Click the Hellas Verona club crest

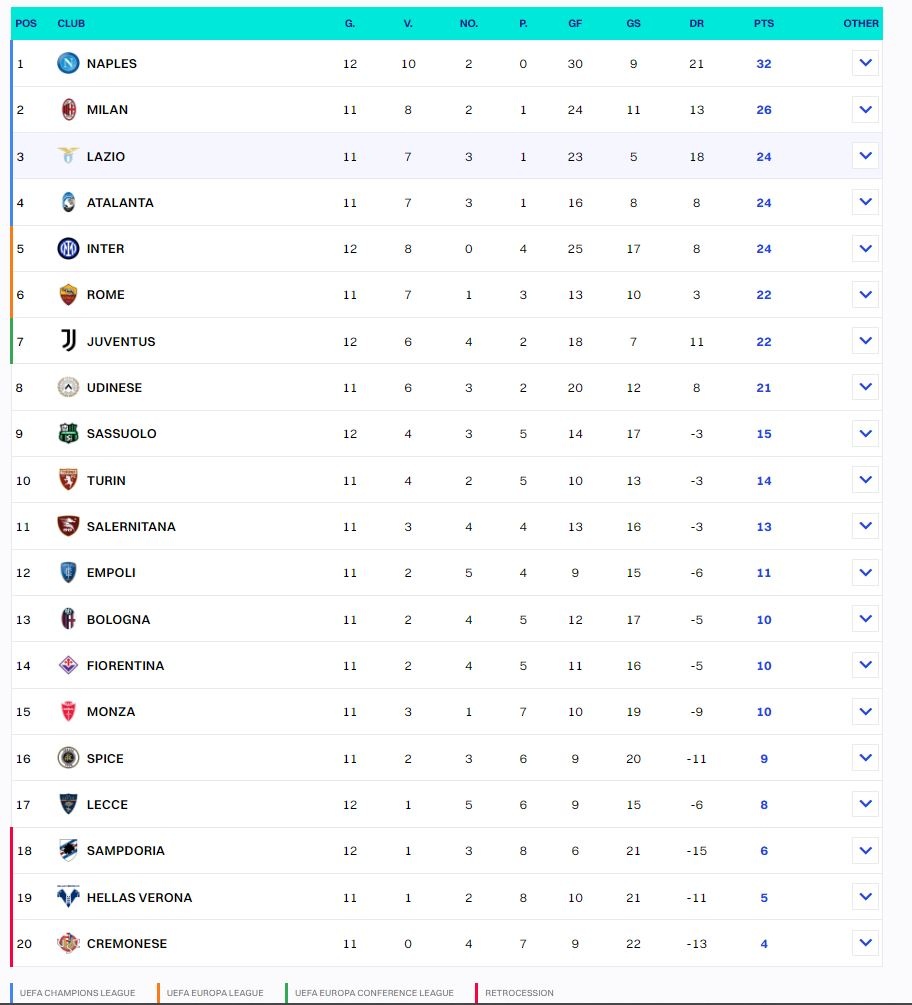68,897
